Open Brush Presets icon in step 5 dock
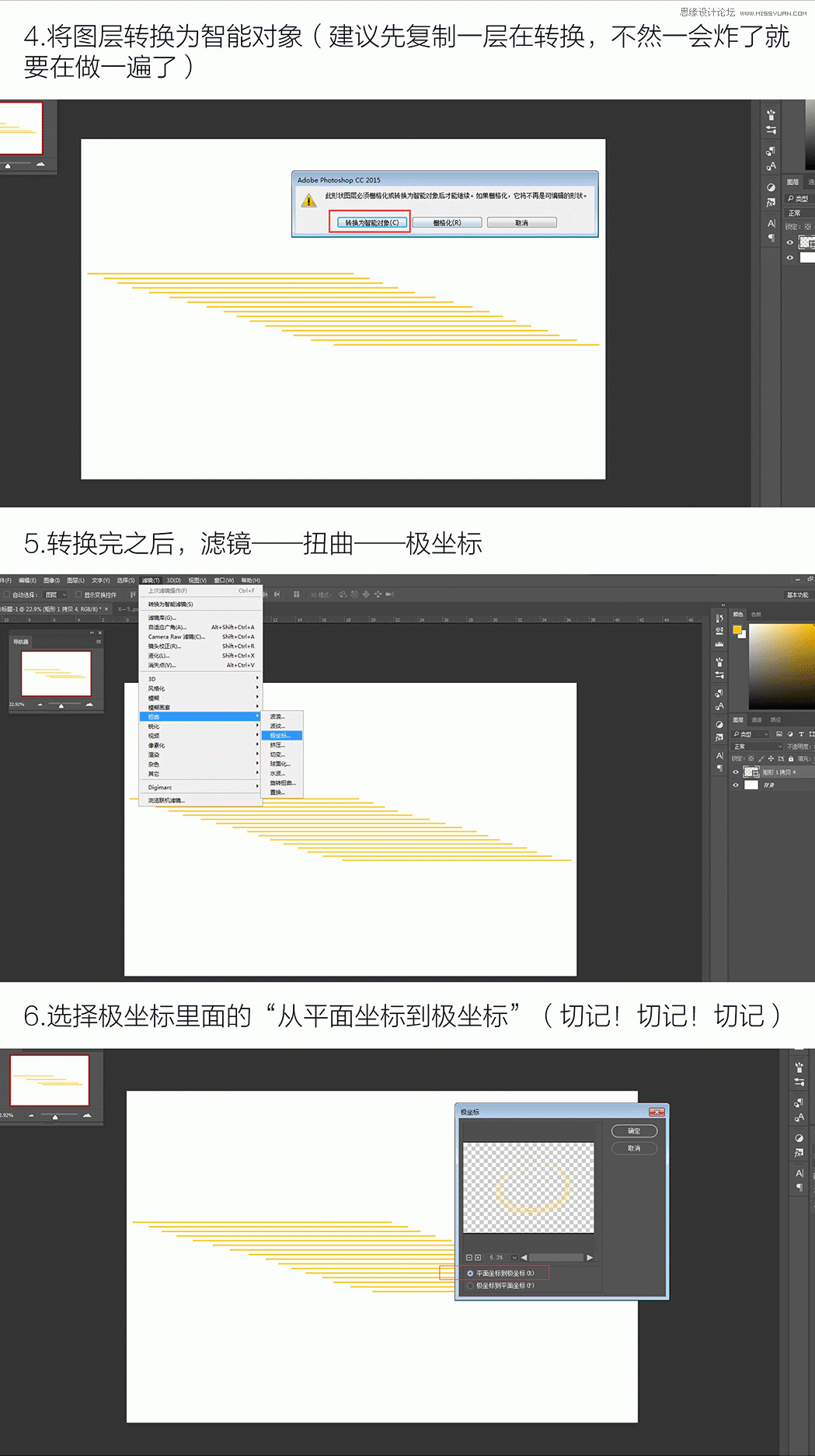This screenshot has height=1456, width=815. [719, 662]
